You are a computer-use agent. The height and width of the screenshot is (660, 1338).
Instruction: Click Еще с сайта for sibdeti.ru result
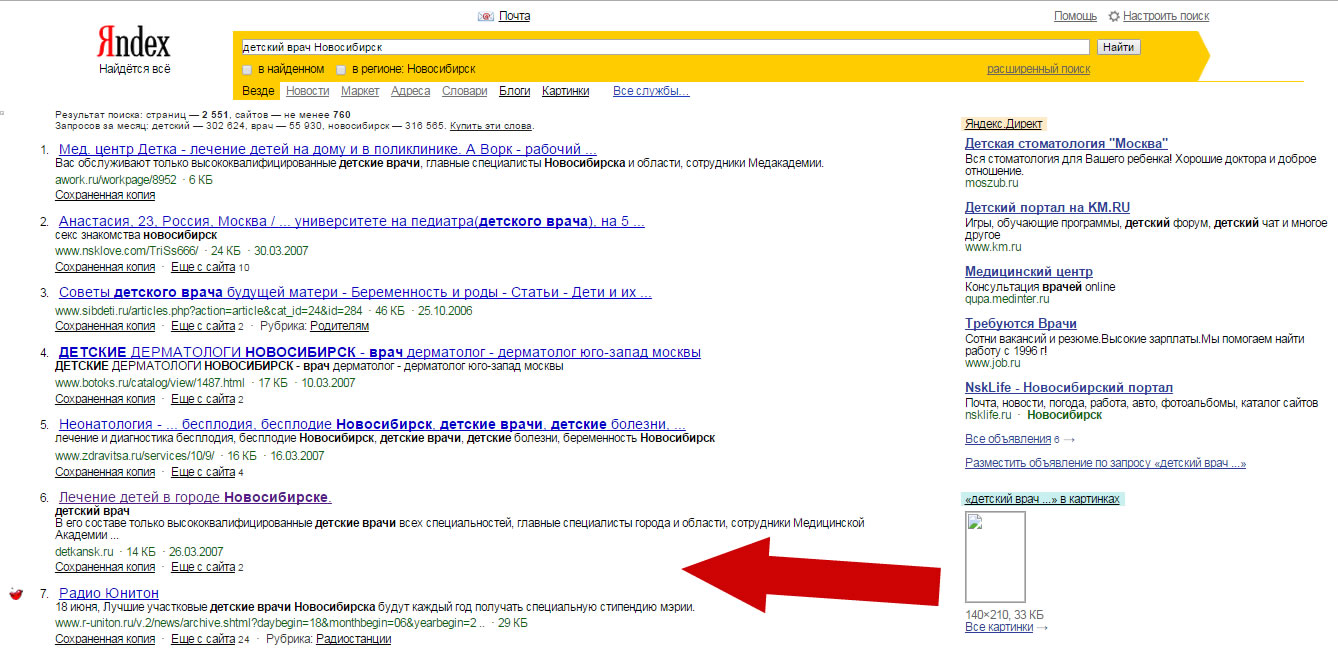coord(203,326)
